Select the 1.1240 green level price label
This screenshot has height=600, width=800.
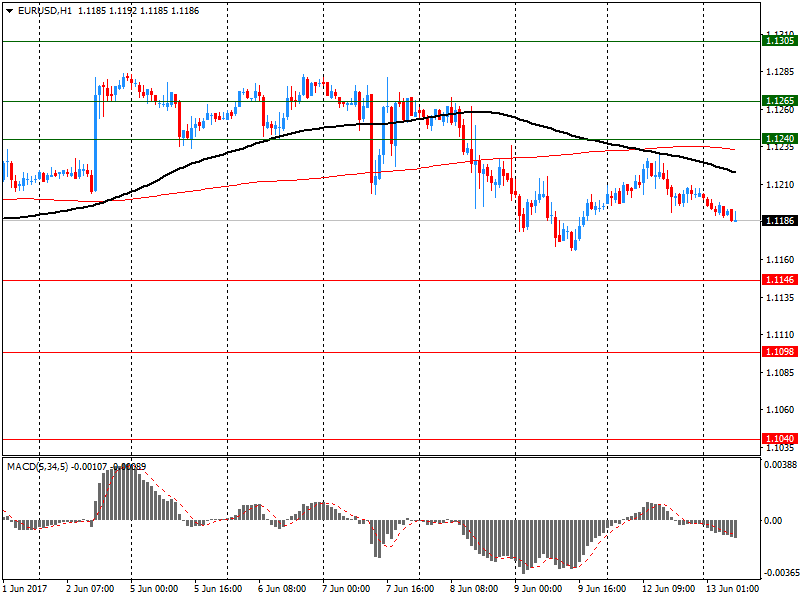tap(779, 139)
